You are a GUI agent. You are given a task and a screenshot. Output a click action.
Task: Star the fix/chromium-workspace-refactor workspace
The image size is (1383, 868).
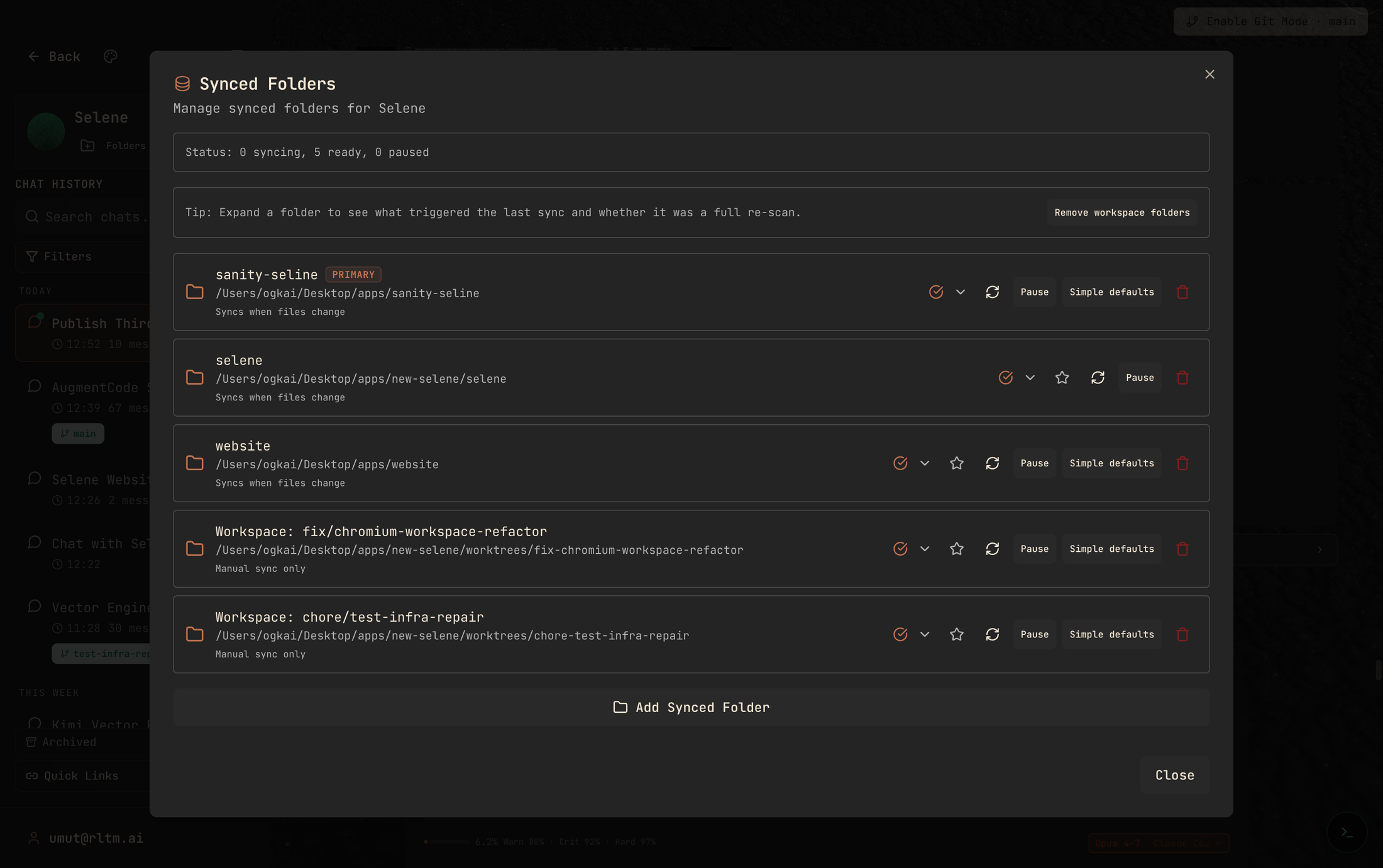tap(957, 549)
